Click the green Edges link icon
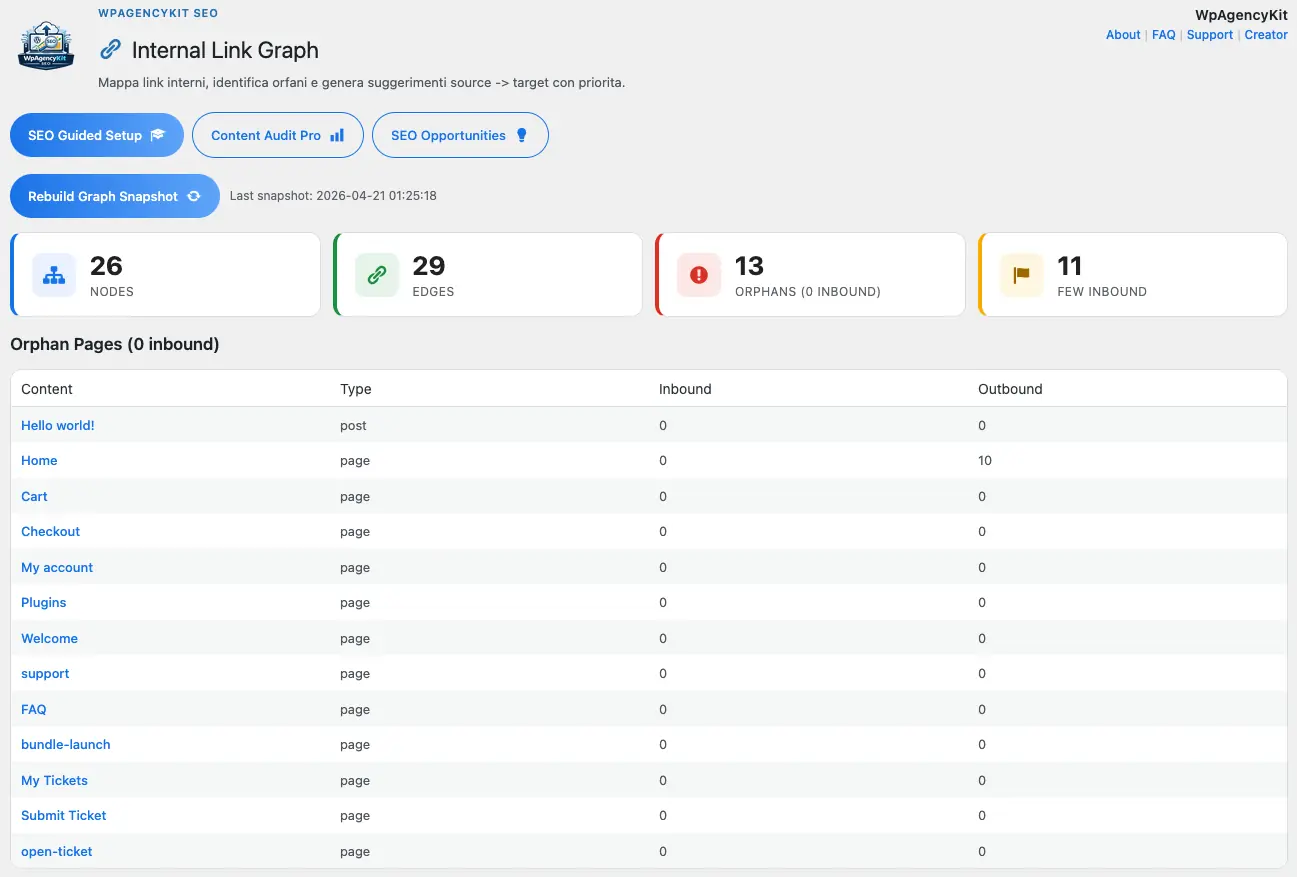The width and height of the screenshot is (1297, 877). (x=377, y=275)
